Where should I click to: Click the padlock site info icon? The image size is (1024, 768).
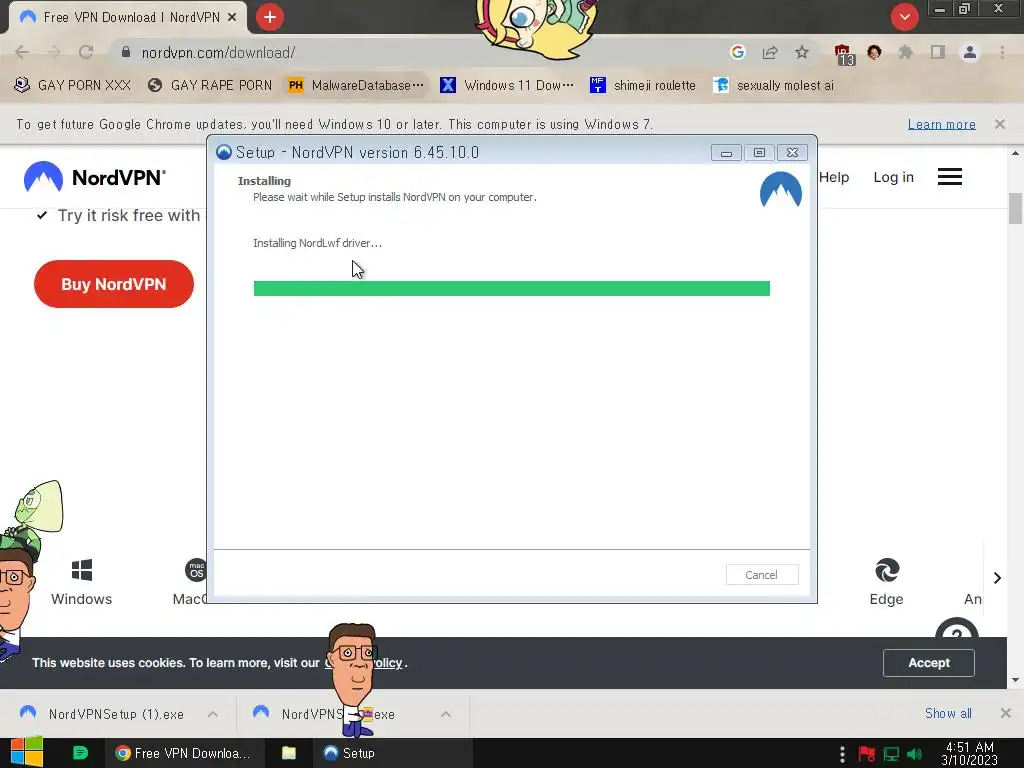(x=126, y=52)
